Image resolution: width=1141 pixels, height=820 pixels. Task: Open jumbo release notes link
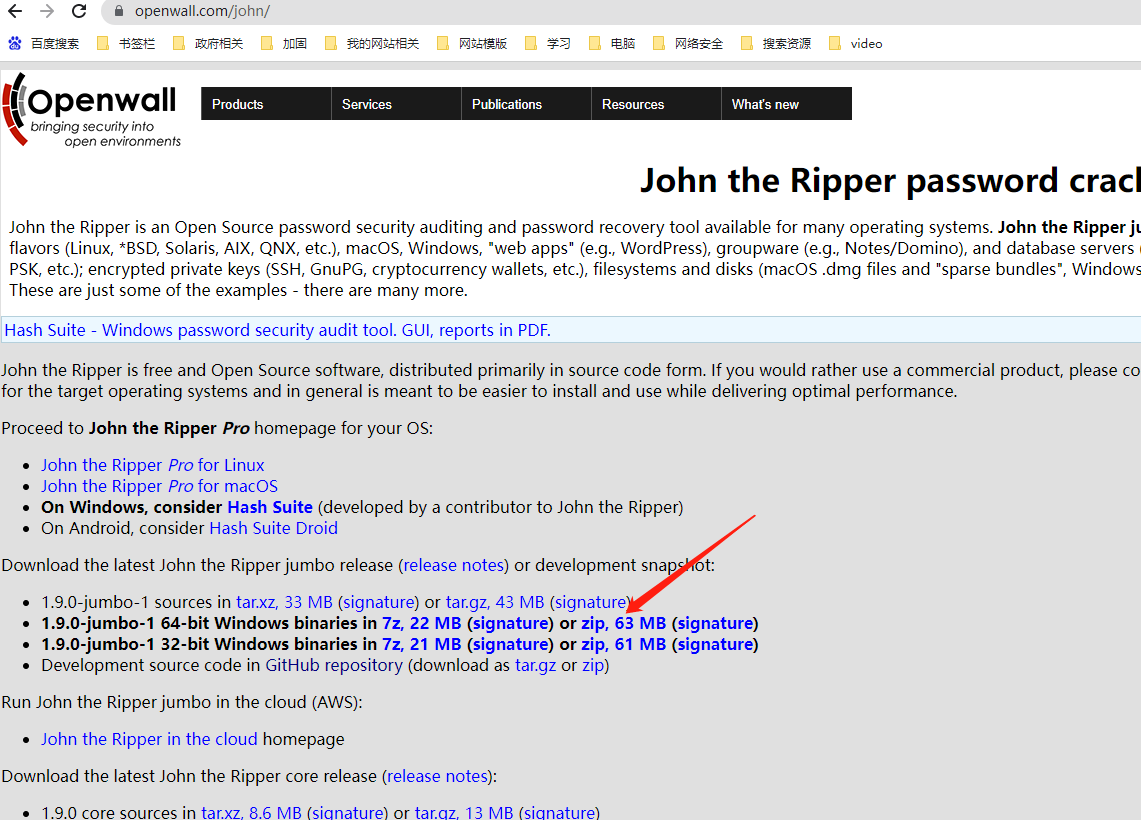pos(454,565)
